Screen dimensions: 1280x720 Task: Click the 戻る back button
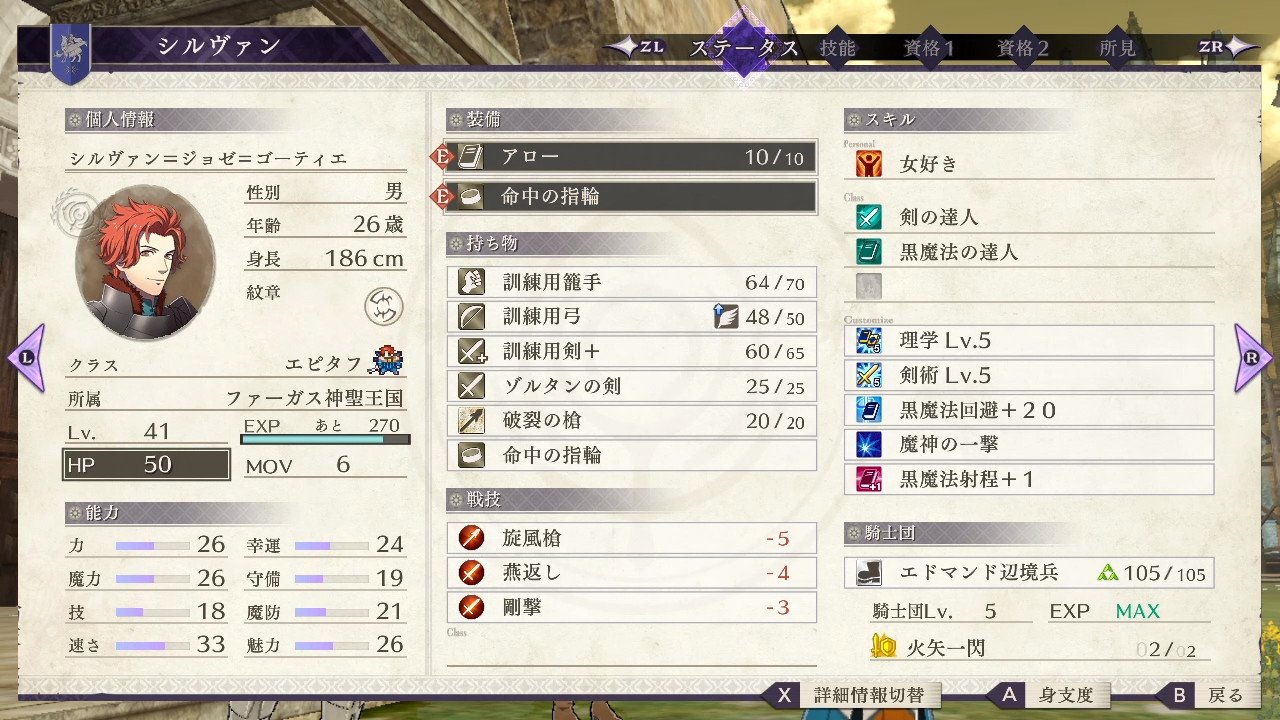click(x=1211, y=695)
